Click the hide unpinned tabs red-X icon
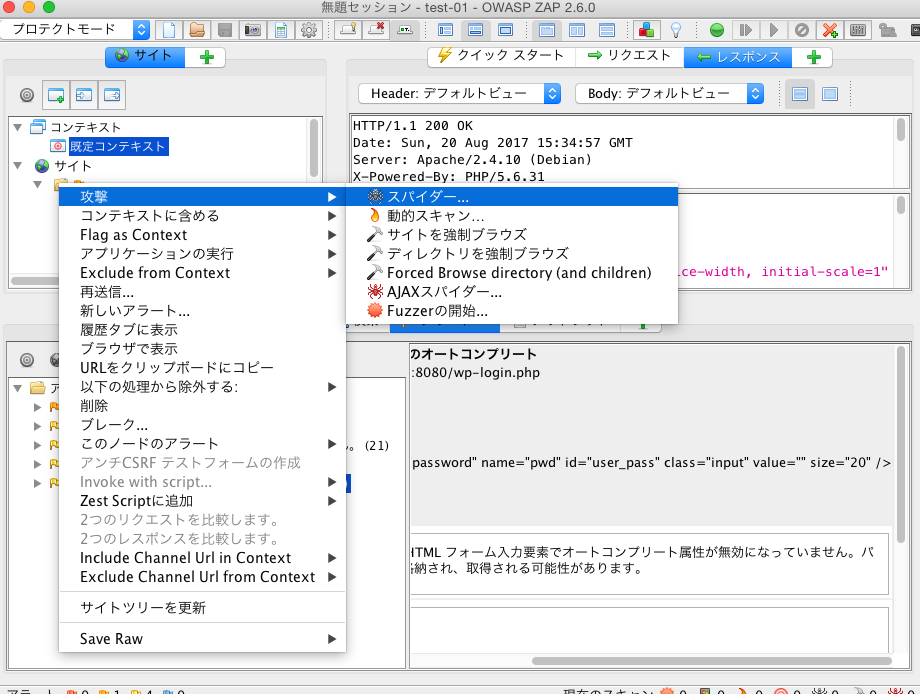Image resolution: width=920 pixels, height=694 pixels. 376,29
